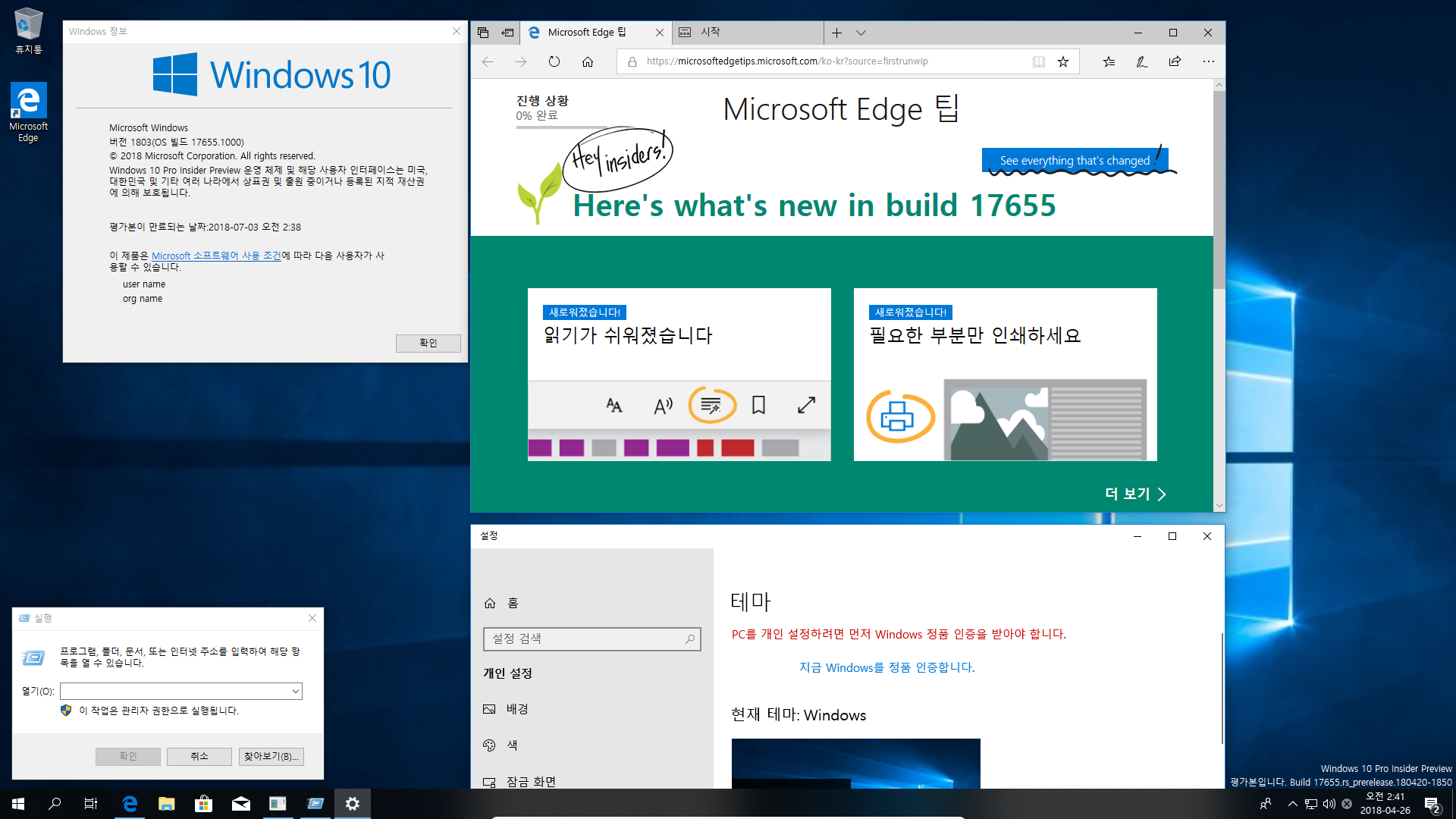Image resolution: width=1456 pixels, height=819 pixels.
Task: Open Microsoft Edge desktop shortcut
Action: click(28, 112)
